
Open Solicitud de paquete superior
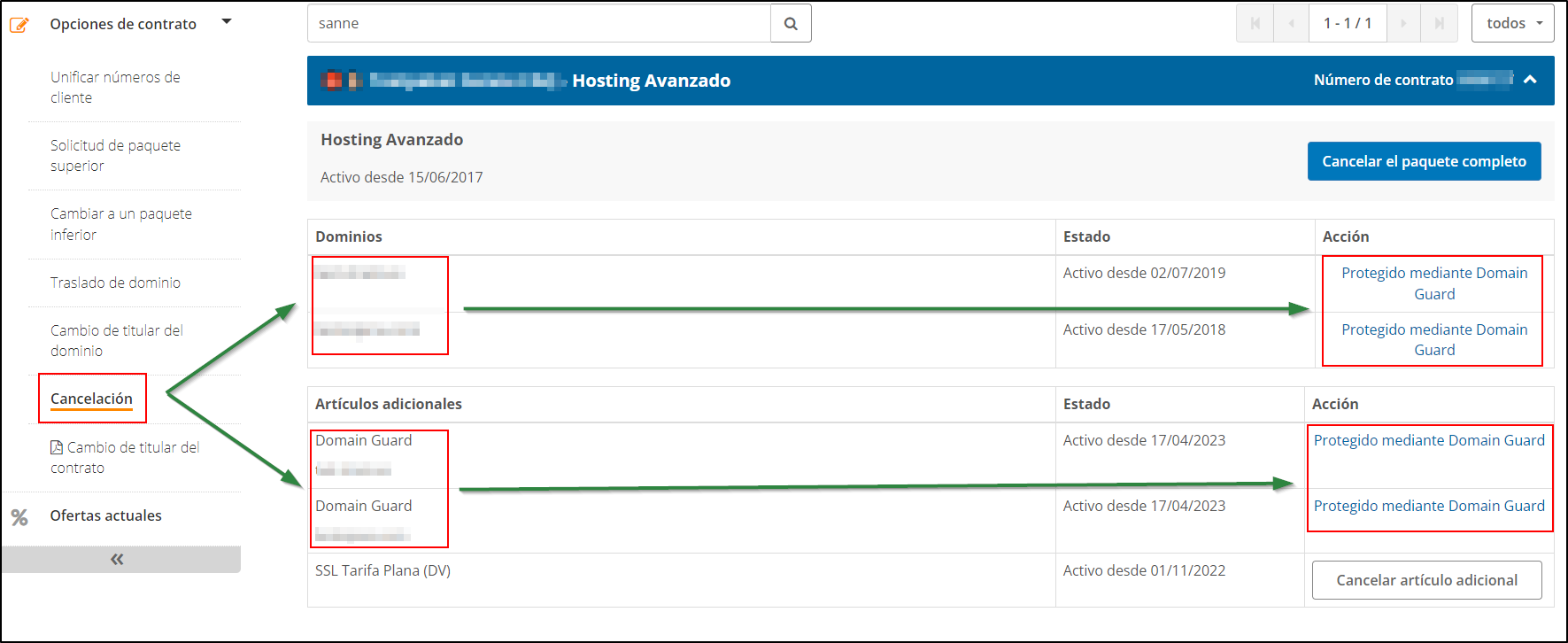tap(115, 156)
